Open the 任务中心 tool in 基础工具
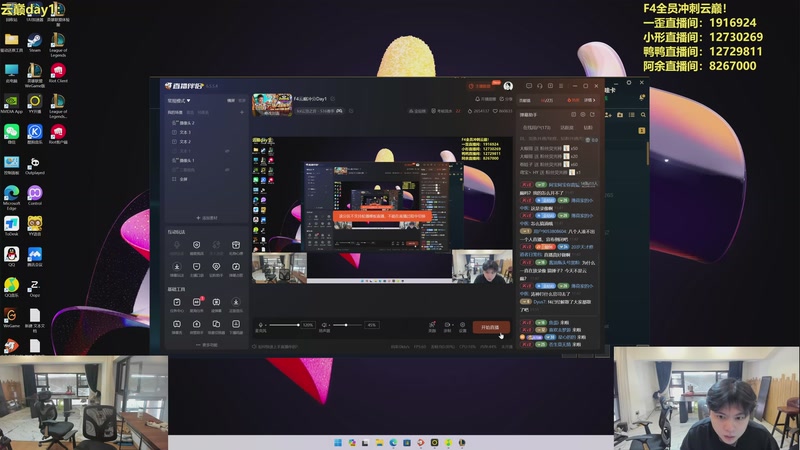800x450 pixels. tap(177, 304)
